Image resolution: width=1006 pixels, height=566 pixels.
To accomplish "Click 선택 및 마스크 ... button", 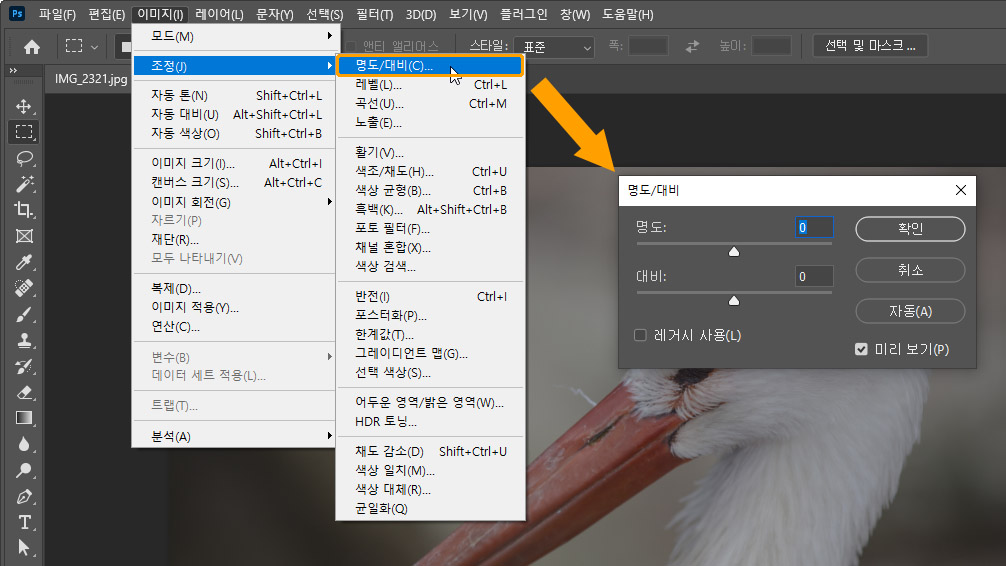I will pyautogui.click(x=869, y=46).
